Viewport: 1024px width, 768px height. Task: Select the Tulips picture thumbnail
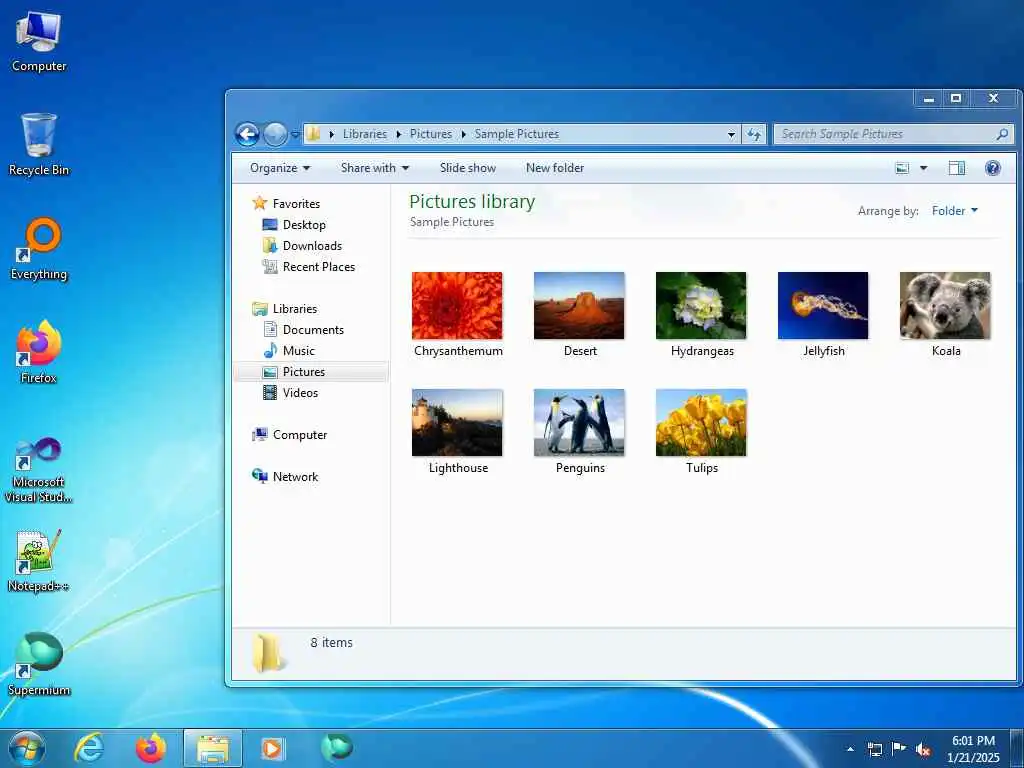(701, 423)
